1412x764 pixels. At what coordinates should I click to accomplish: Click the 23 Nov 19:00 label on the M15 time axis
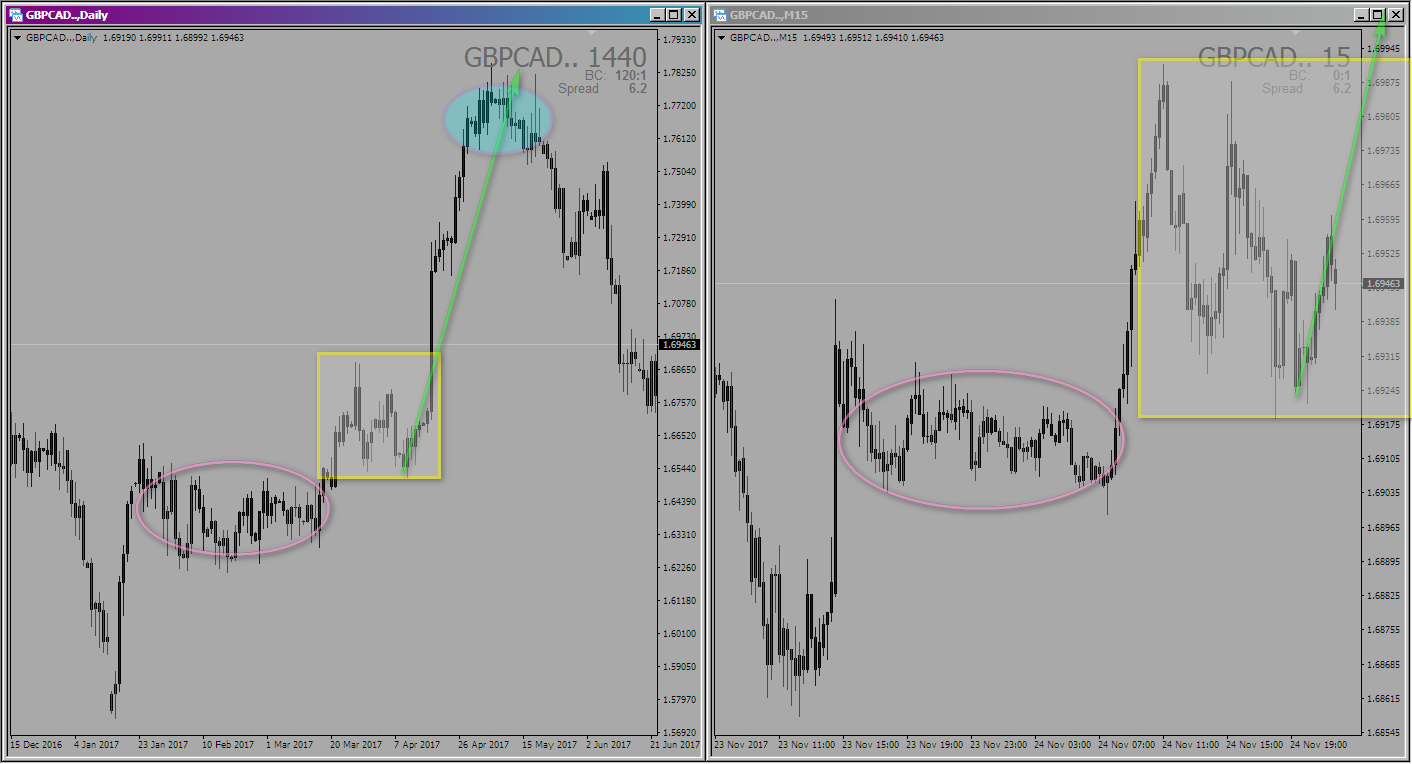tap(933, 745)
